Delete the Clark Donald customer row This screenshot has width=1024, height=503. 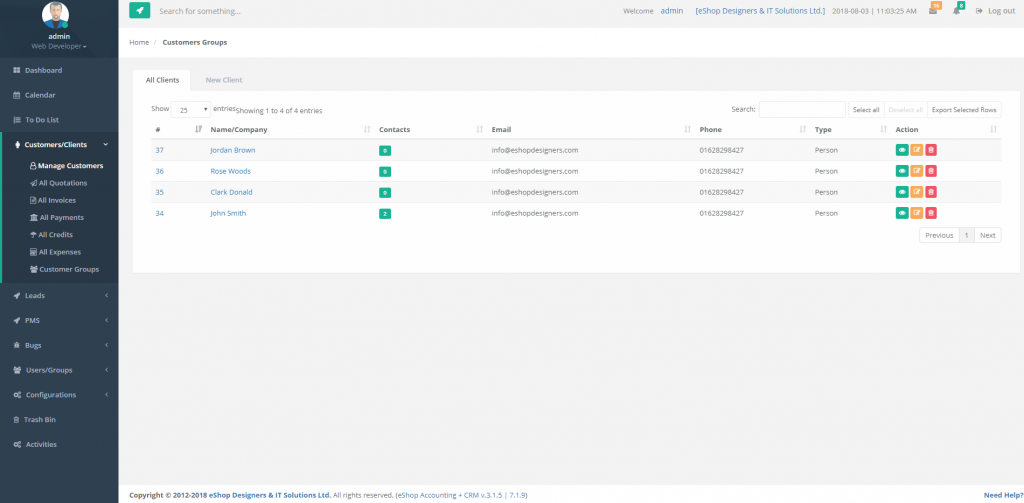click(x=931, y=192)
